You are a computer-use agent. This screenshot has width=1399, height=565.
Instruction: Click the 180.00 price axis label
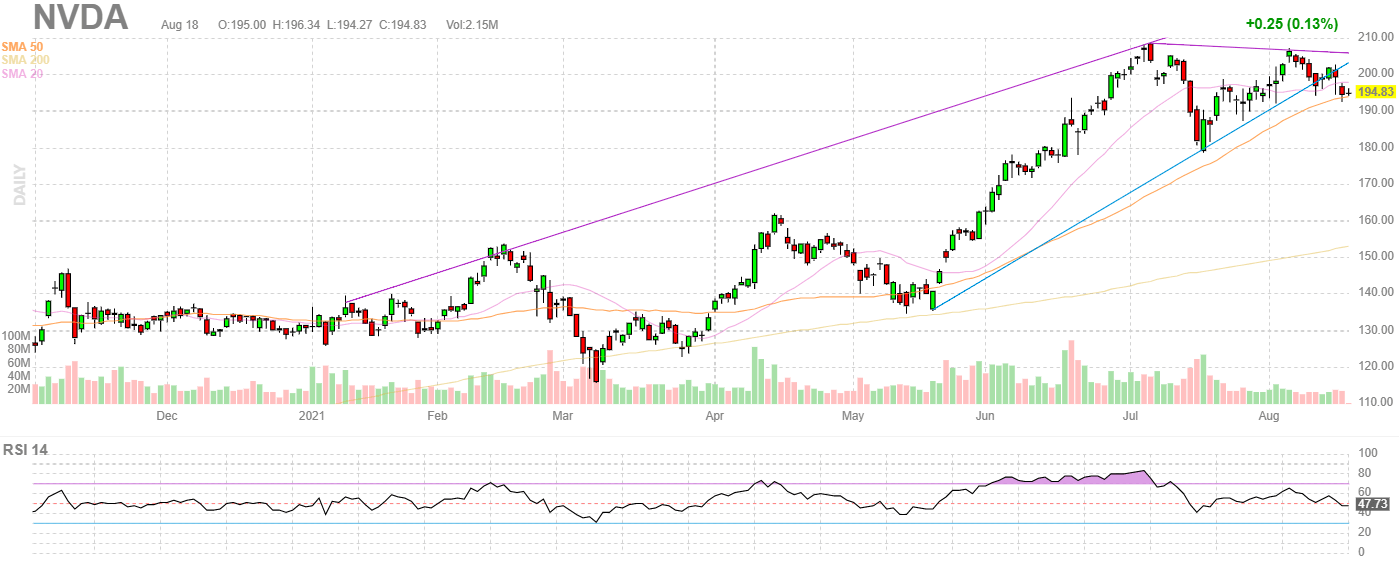click(x=1375, y=147)
